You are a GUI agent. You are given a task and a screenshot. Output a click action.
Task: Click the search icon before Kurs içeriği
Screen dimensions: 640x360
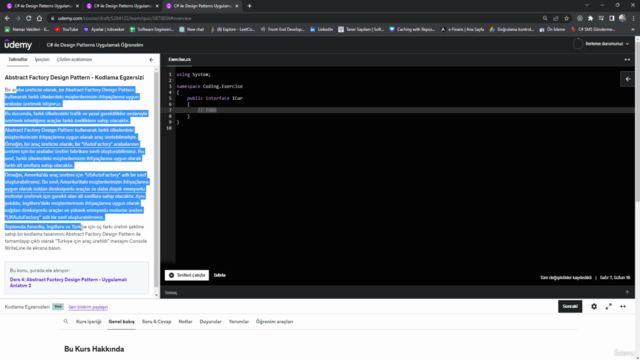pos(66,322)
